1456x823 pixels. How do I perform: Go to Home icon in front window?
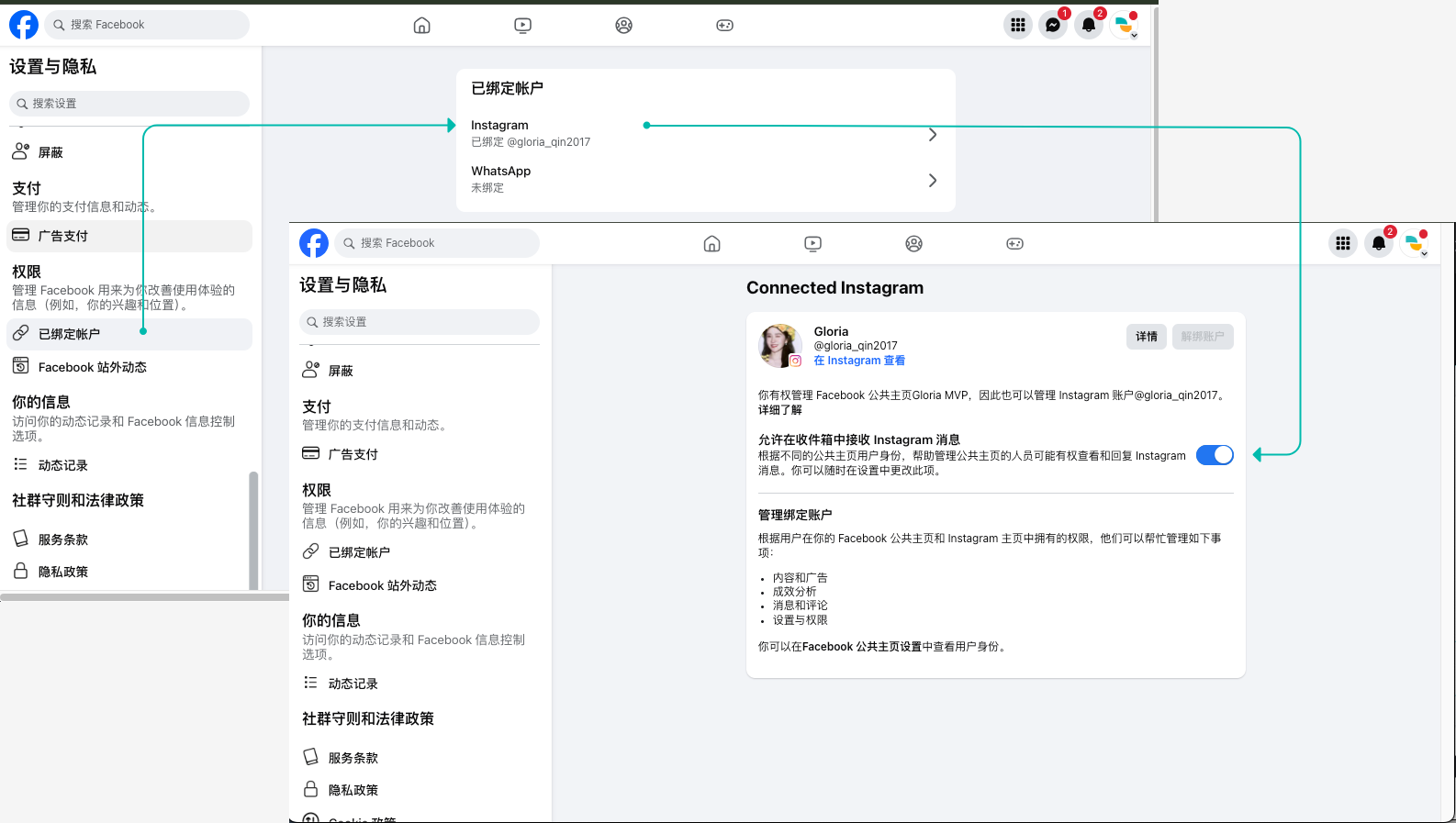tap(712, 244)
